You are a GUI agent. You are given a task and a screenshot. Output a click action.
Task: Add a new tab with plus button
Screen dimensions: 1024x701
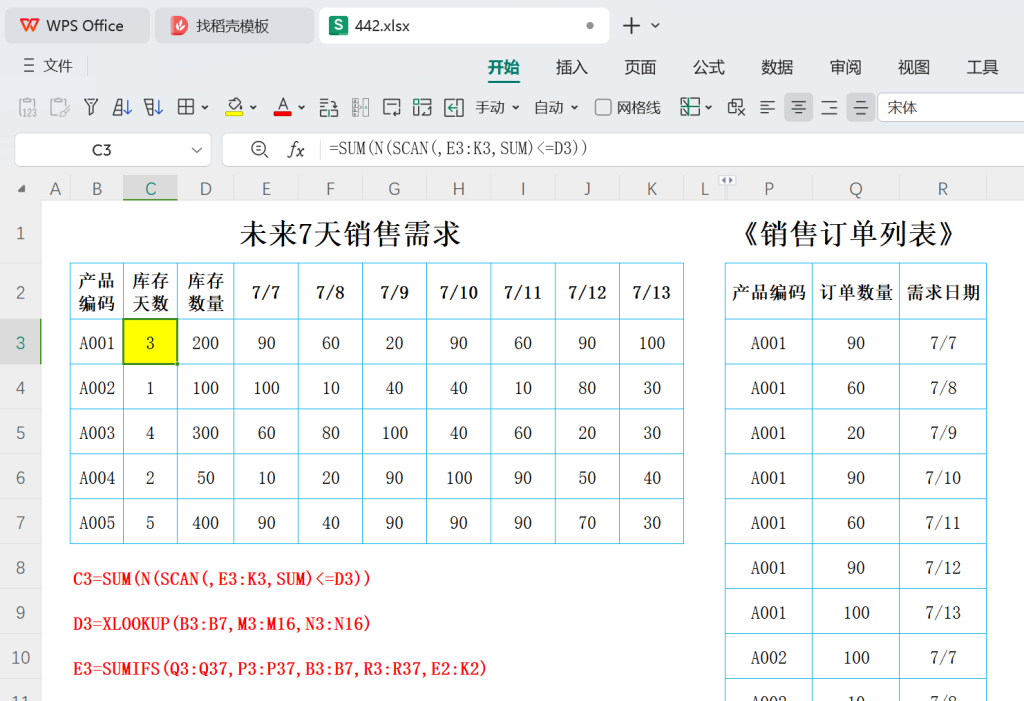click(x=631, y=25)
